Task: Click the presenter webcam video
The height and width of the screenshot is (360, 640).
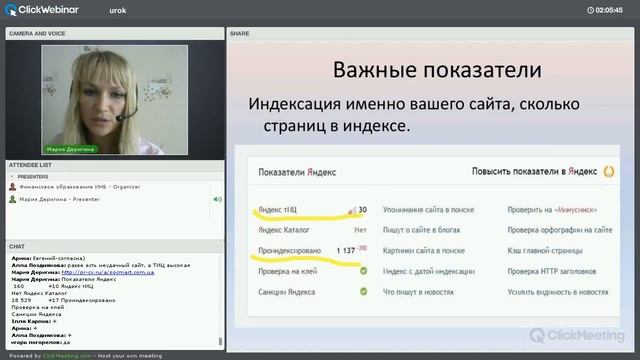Action: [x=115, y=100]
